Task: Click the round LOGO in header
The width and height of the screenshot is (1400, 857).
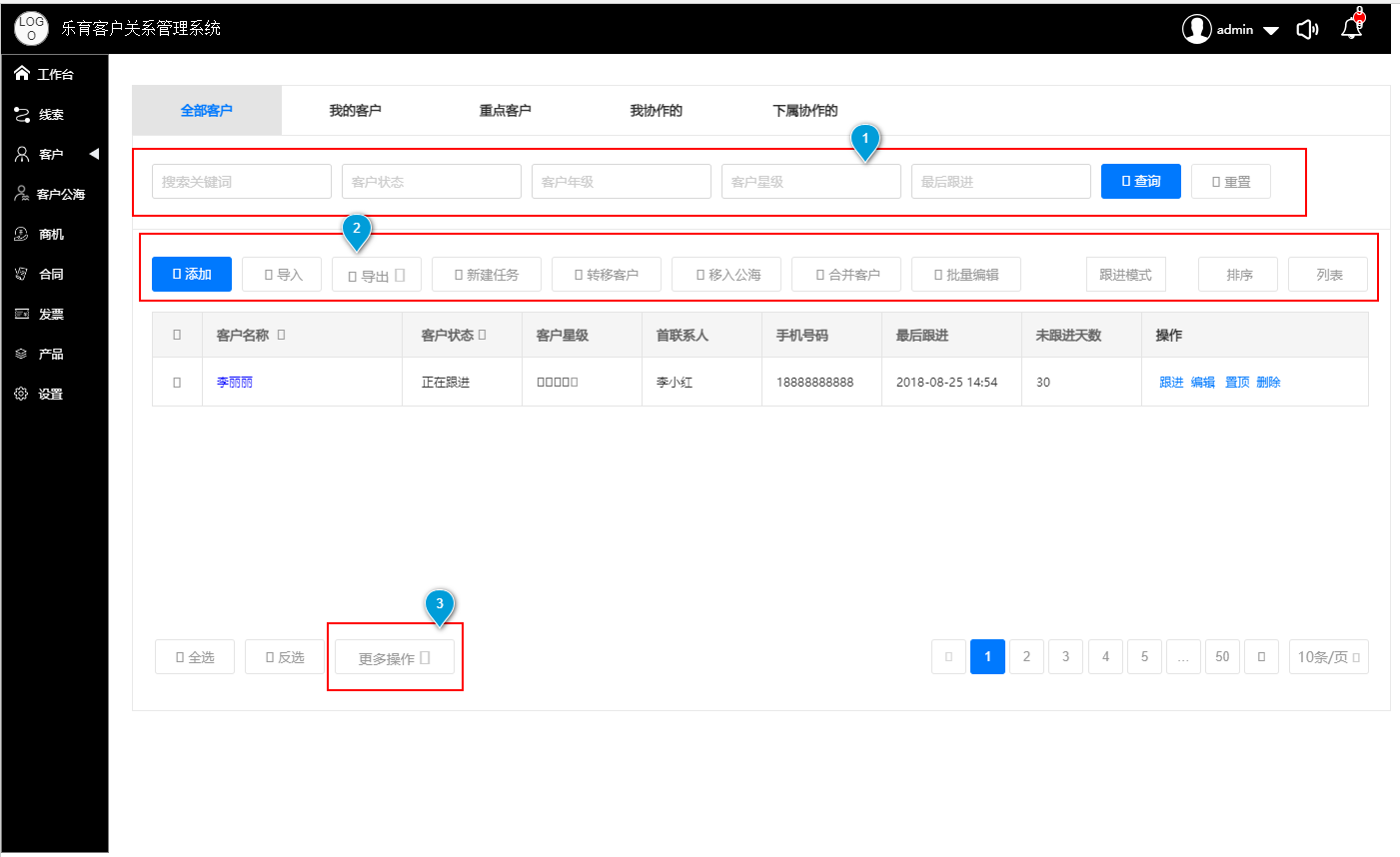Action: click(31, 28)
